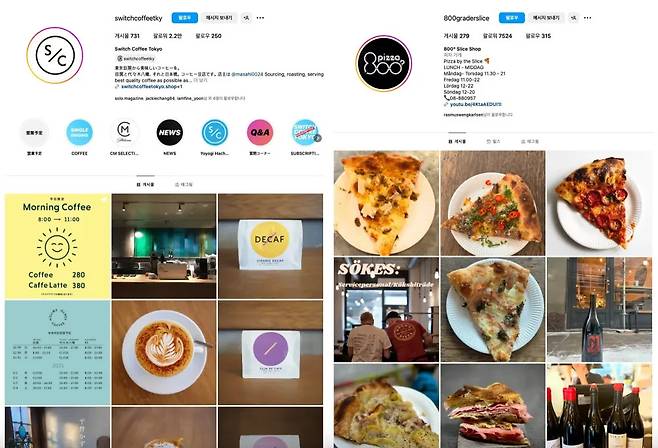Open the CM Selection story highlight

point(124,133)
